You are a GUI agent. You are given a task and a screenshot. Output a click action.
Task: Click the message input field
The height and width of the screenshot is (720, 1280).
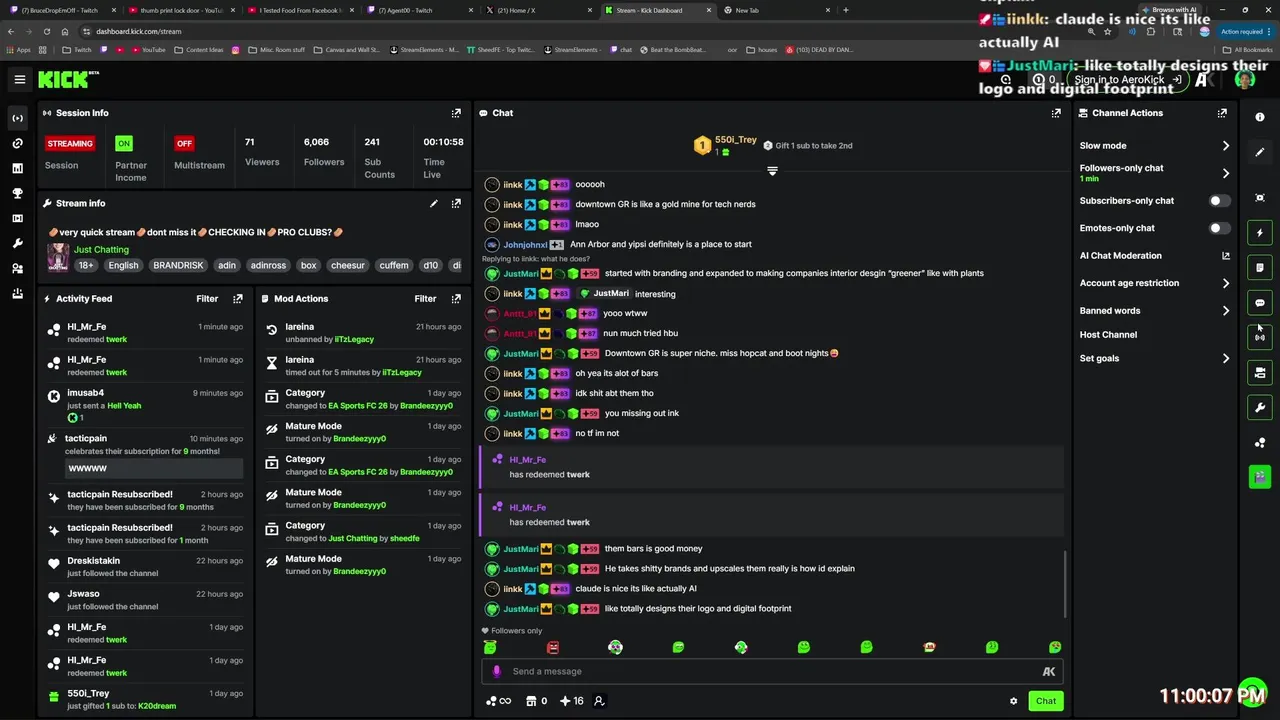(x=770, y=672)
